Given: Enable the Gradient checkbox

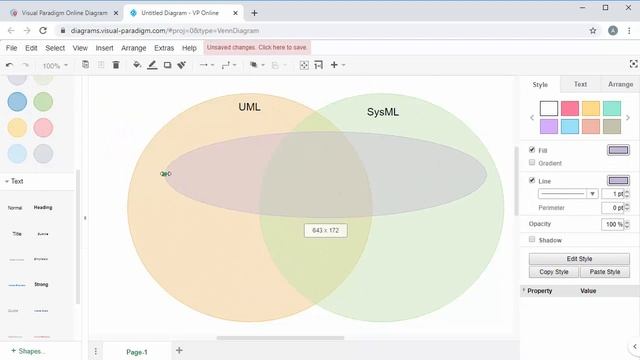Looking at the screenshot, I should click(x=532, y=162).
